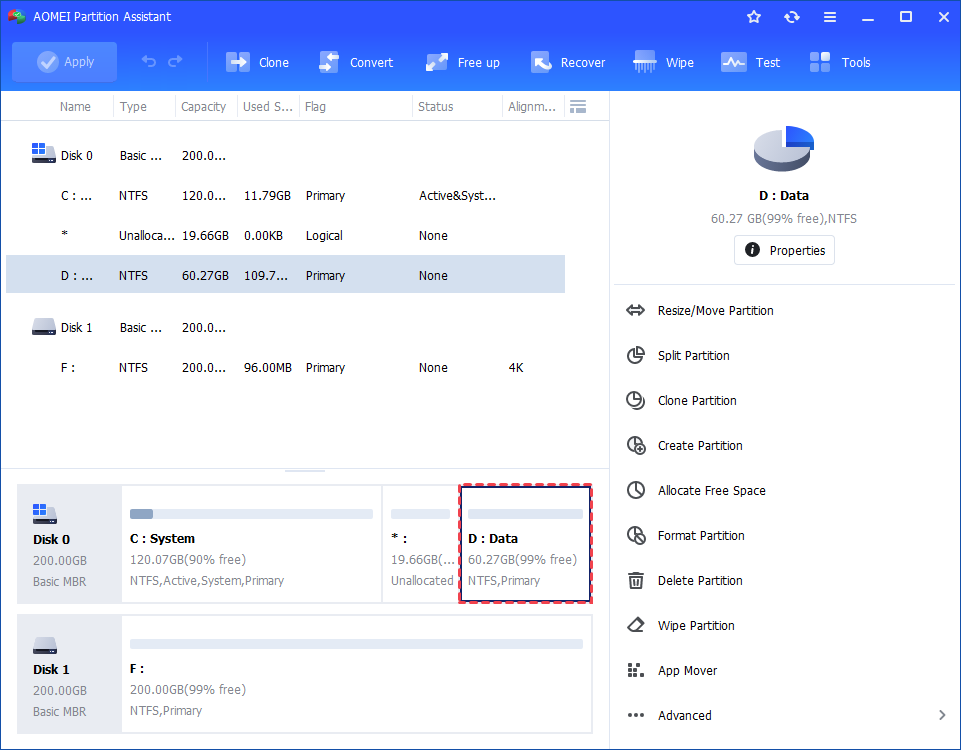The image size is (961, 750).
Task: Open the Test tool
Action: pyautogui.click(x=734, y=62)
